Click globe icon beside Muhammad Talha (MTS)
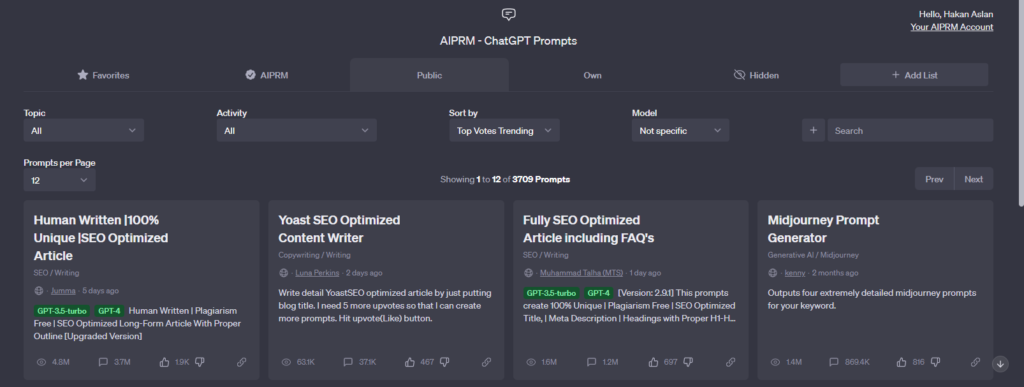This screenshot has height=387, width=1024. [528, 273]
